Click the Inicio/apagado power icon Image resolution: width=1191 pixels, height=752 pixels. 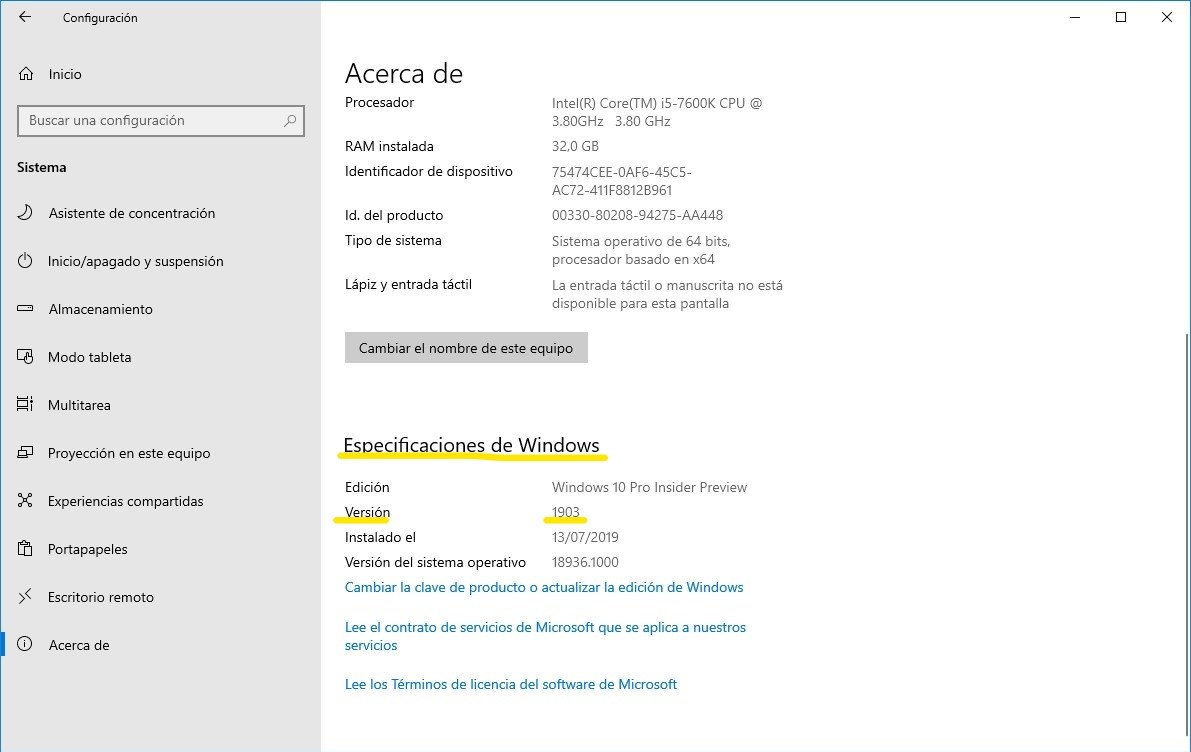click(26, 261)
